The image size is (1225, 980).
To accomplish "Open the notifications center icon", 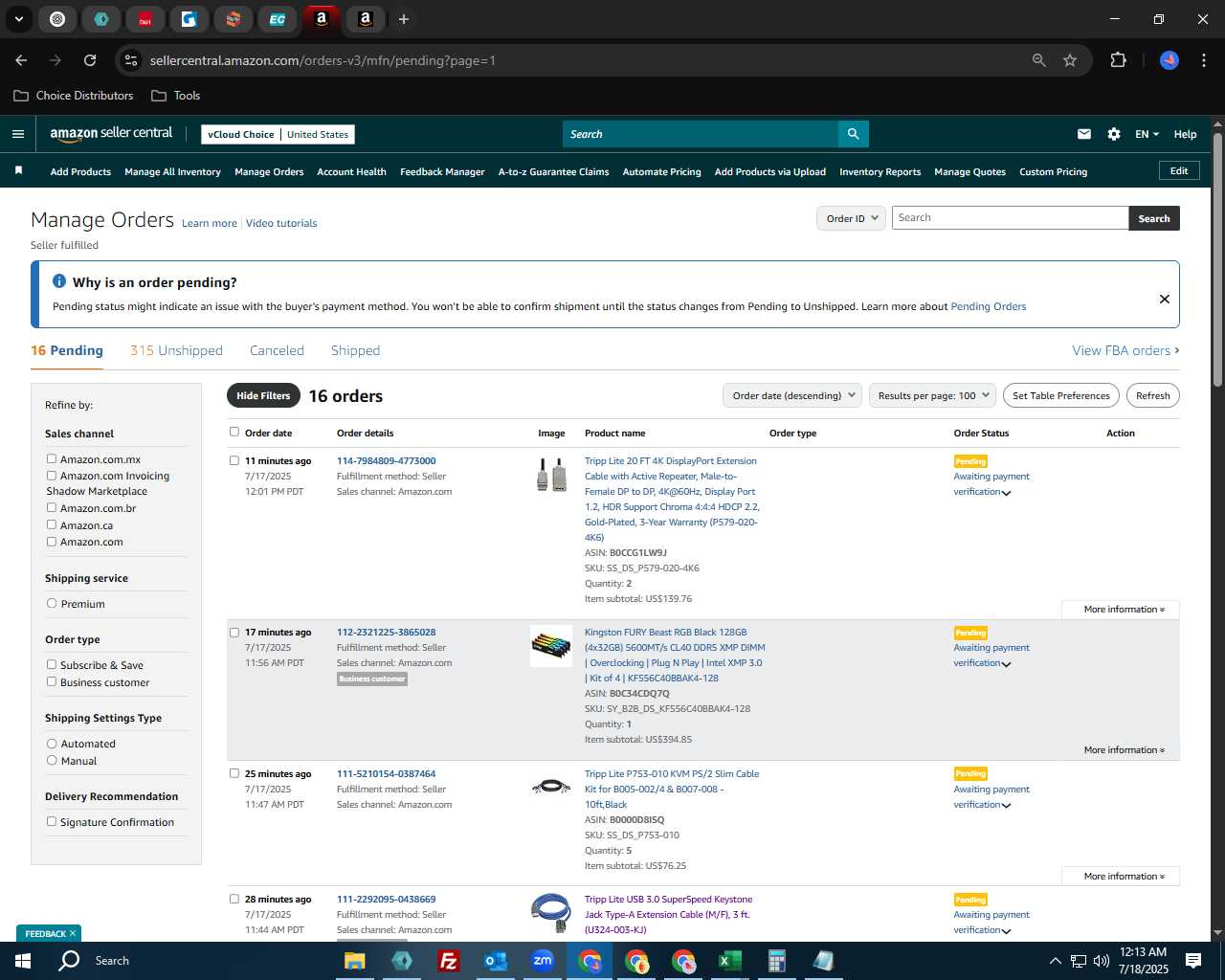I will coord(1193,961).
